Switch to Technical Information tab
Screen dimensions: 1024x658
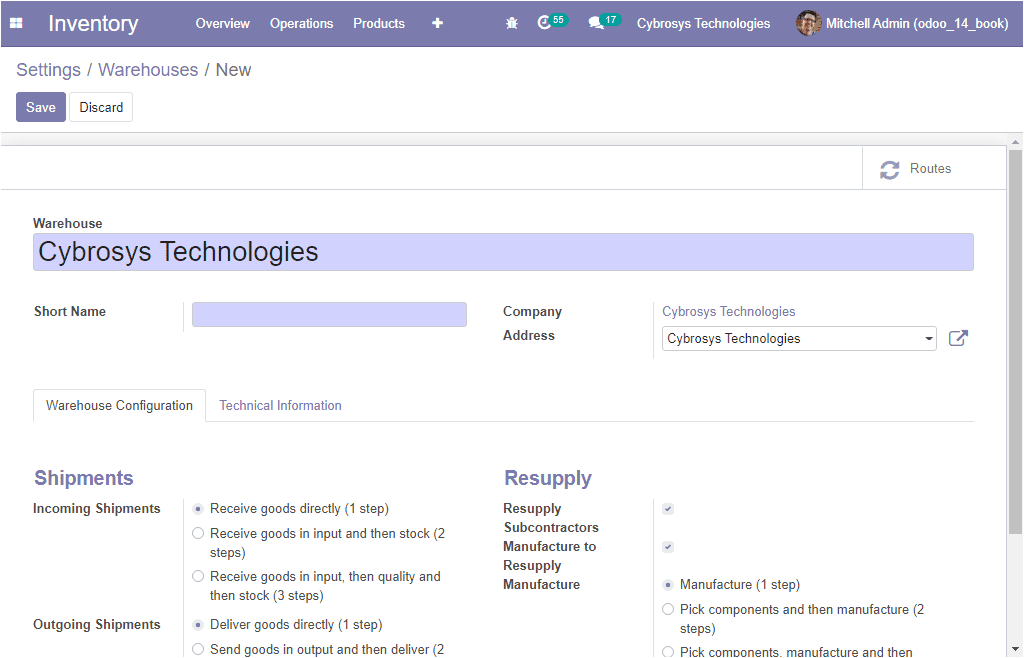click(280, 405)
